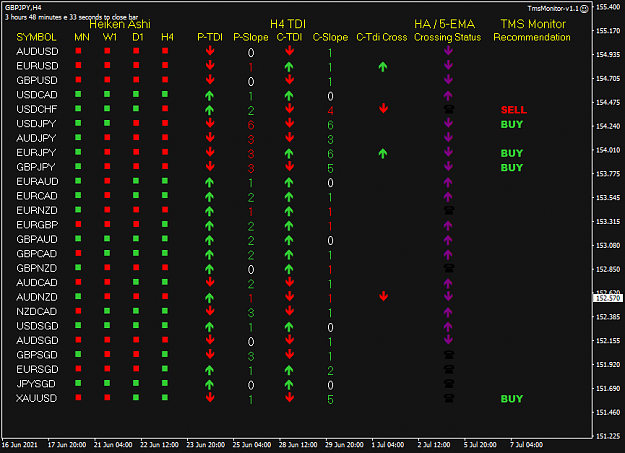Click the 7 Jul 04:00 time axis label
This screenshot has height=453, width=625.
pyautogui.click(x=526, y=445)
